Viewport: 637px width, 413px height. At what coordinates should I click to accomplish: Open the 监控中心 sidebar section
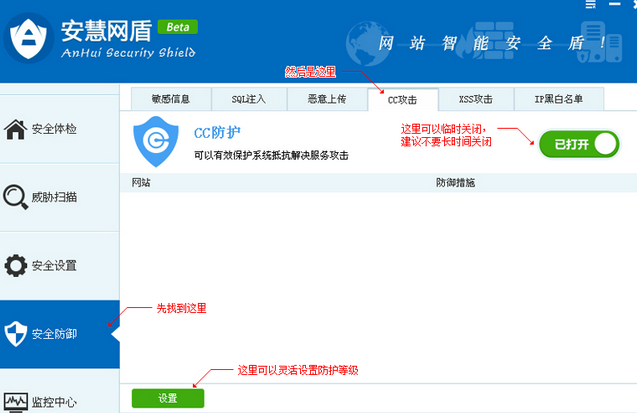(x=60, y=391)
